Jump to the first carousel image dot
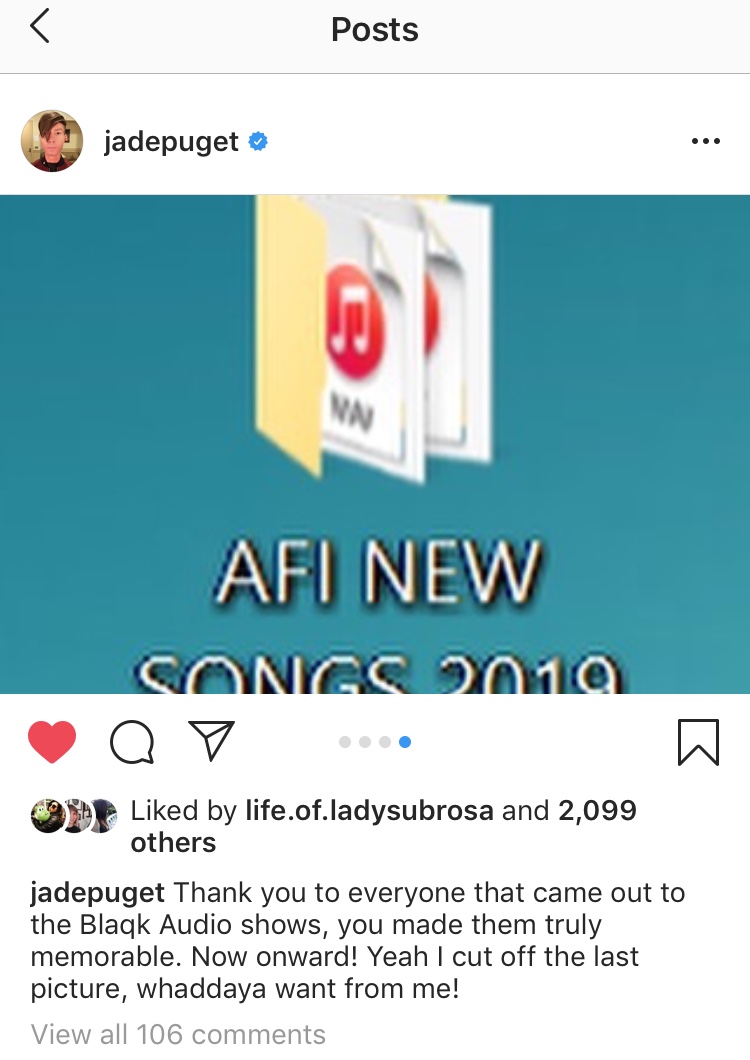Image resolution: width=750 pixels, height=1060 pixels. pos(345,742)
